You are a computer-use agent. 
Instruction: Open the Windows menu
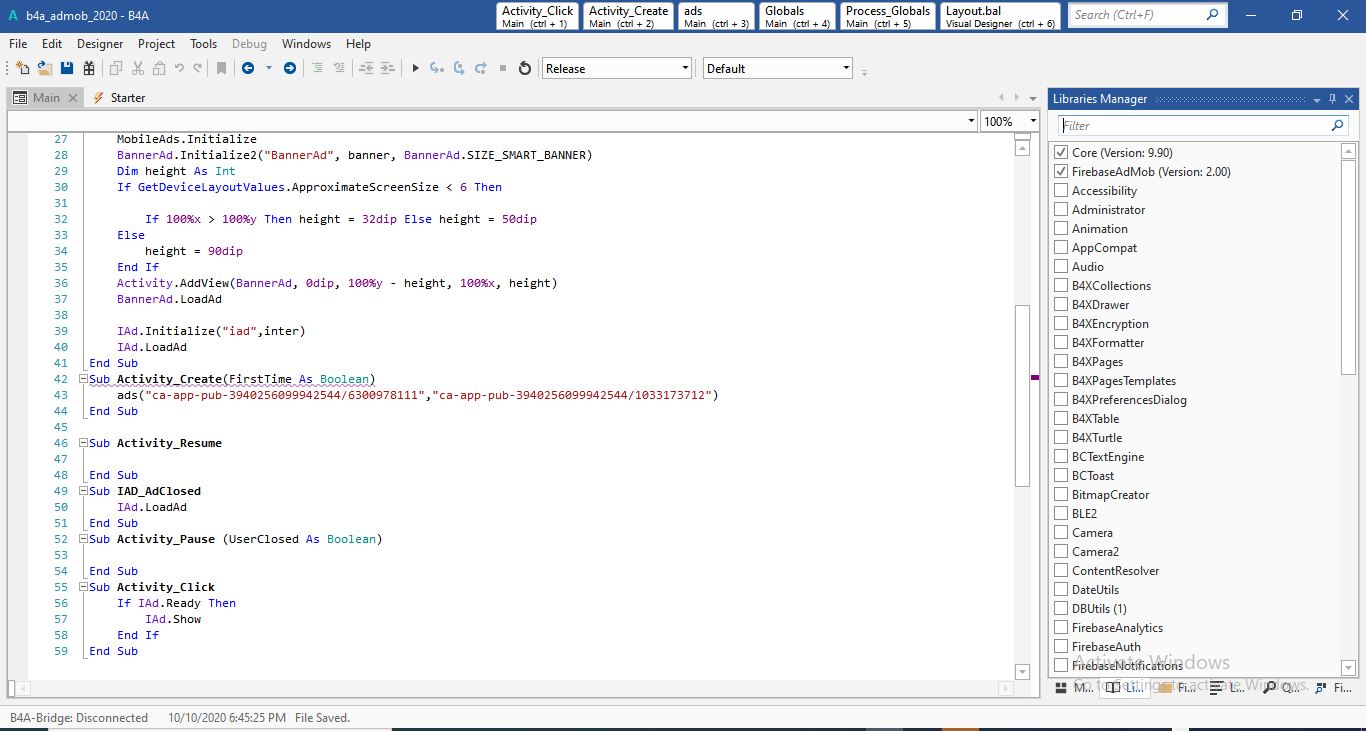coord(306,44)
